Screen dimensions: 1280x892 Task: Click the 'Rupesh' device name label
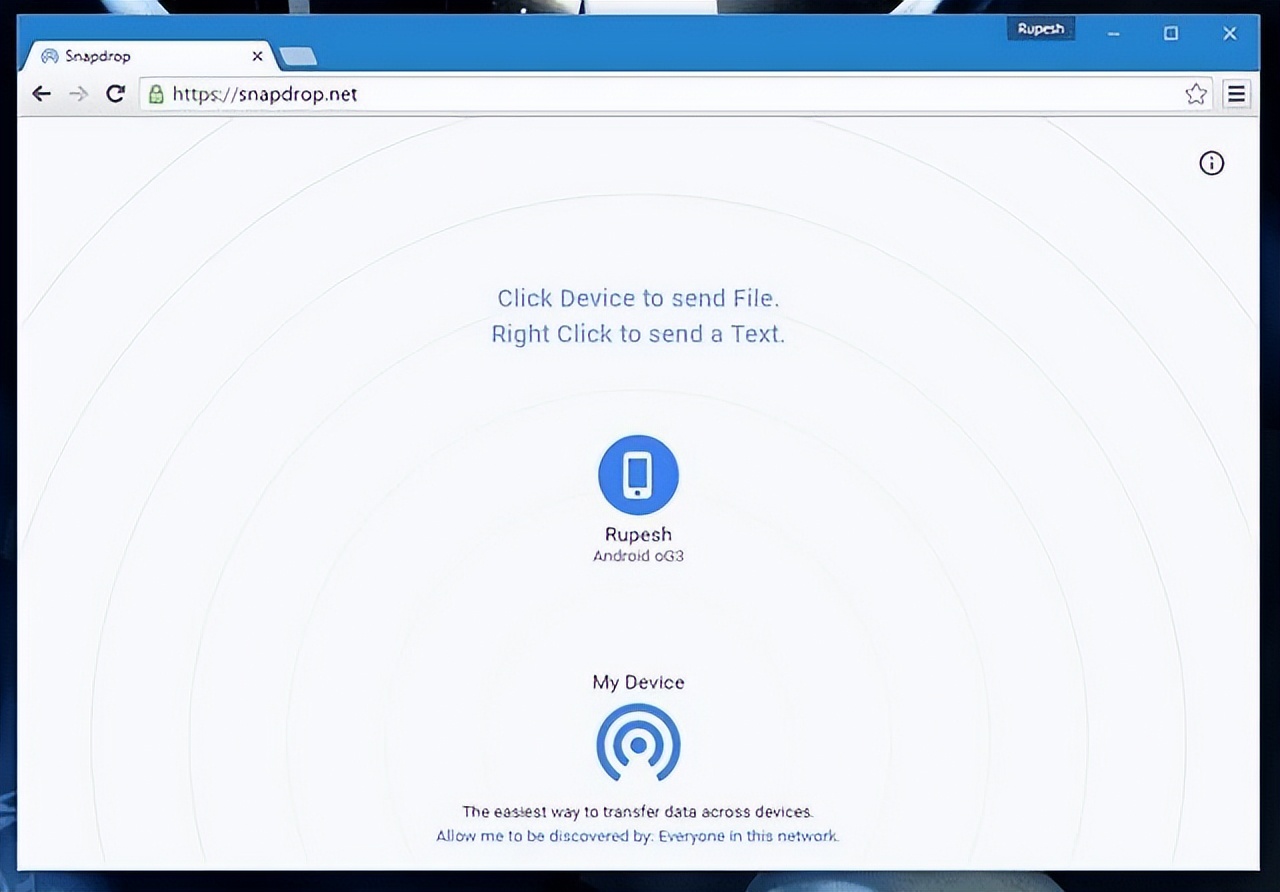click(x=638, y=534)
